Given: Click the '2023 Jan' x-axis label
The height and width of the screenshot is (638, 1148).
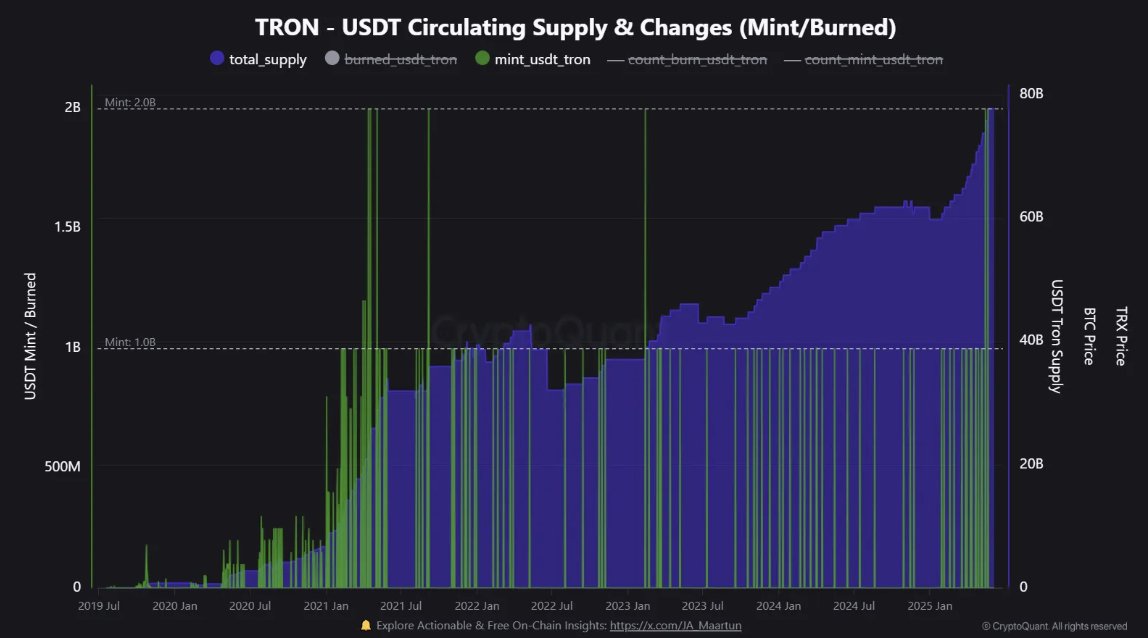Looking at the screenshot, I should [627, 606].
